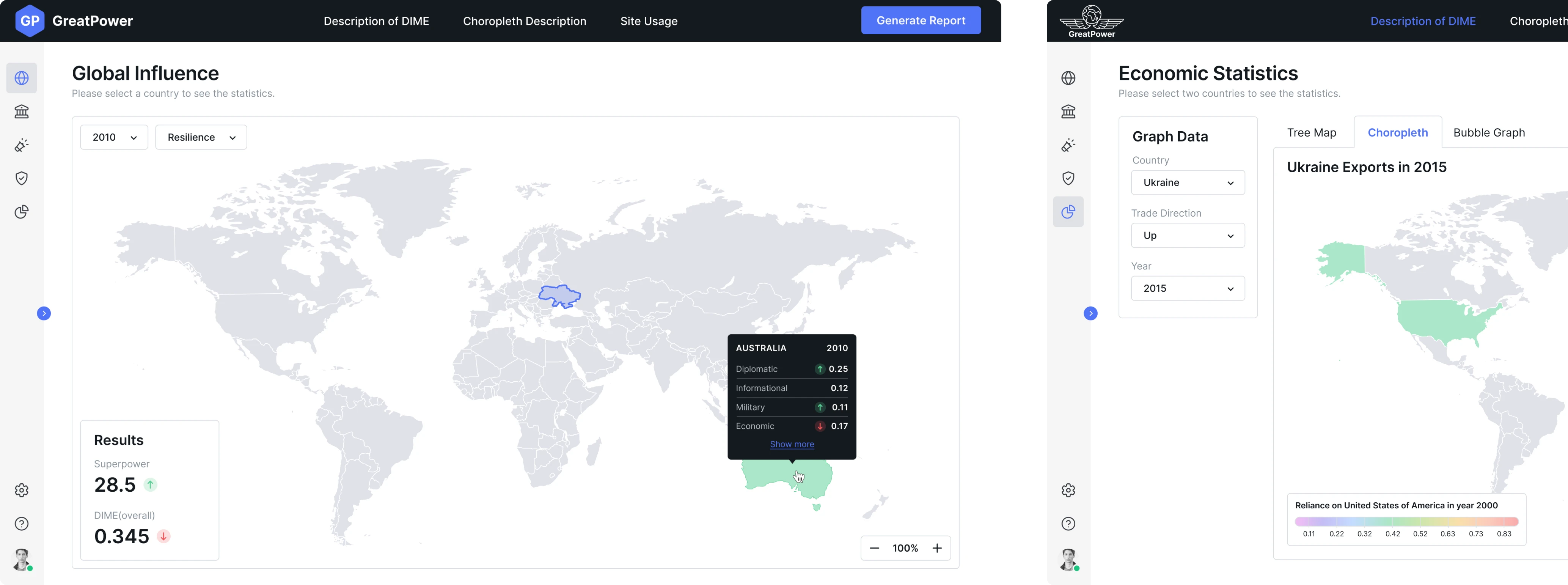
Task: Open the Resilience dropdown
Action: point(201,138)
